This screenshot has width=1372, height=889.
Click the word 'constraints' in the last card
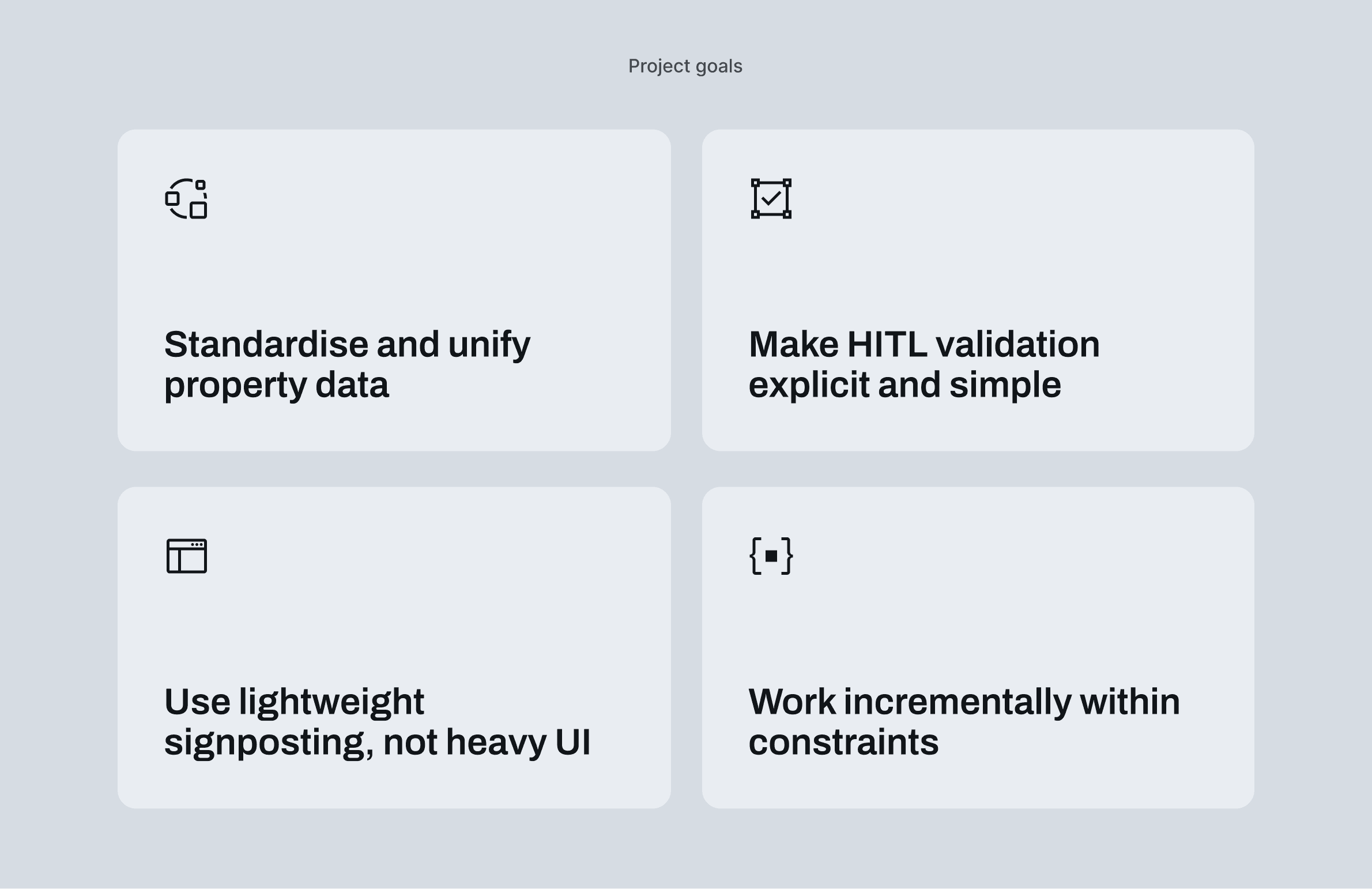843,742
